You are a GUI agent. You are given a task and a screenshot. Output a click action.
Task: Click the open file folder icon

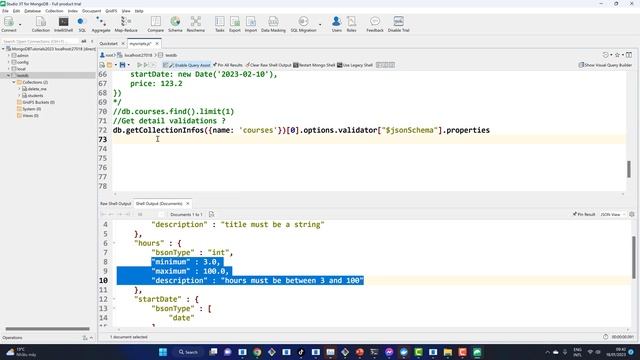coord(109,65)
